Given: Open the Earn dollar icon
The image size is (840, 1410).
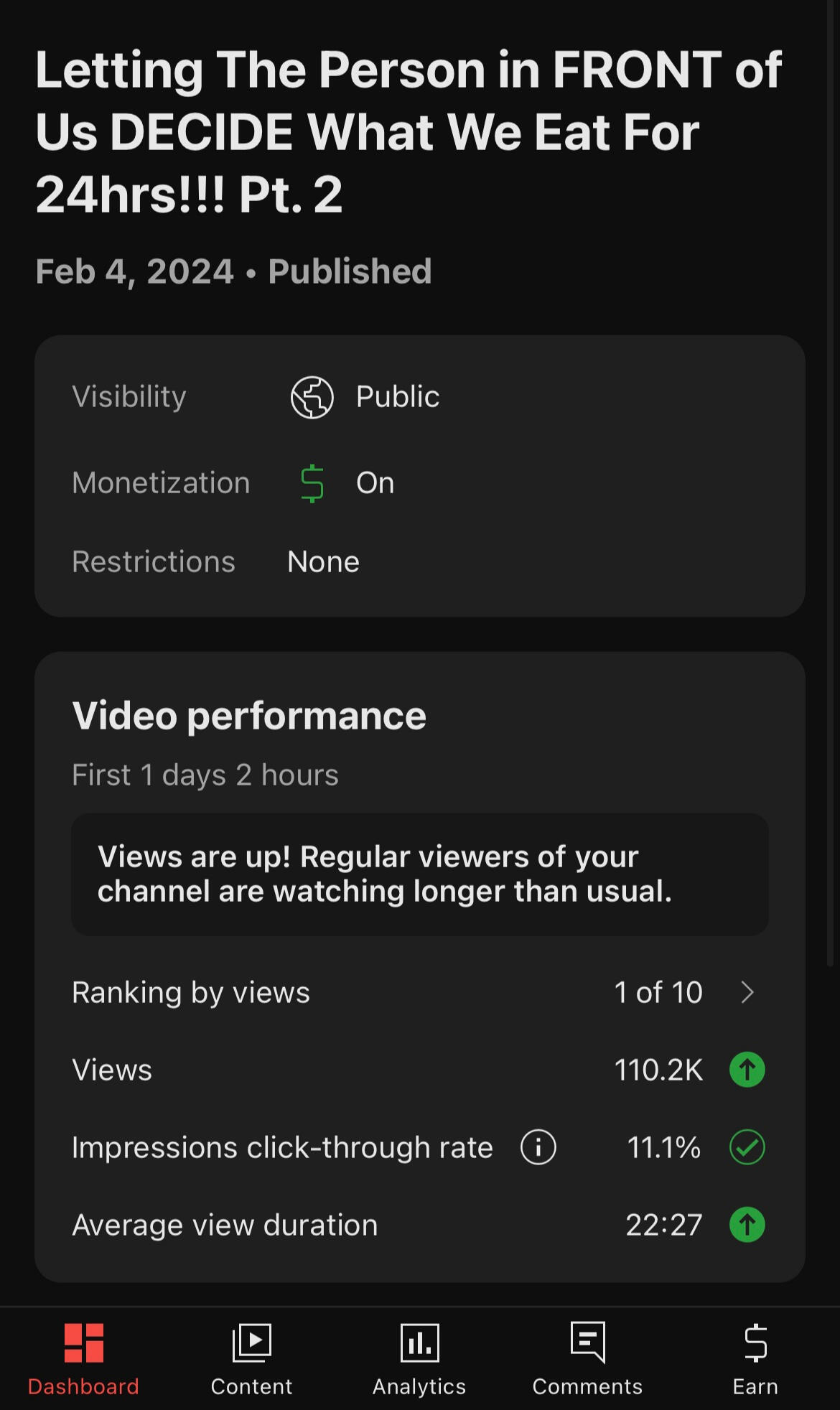Looking at the screenshot, I should pyautogui.click(x=755, y=1342).
